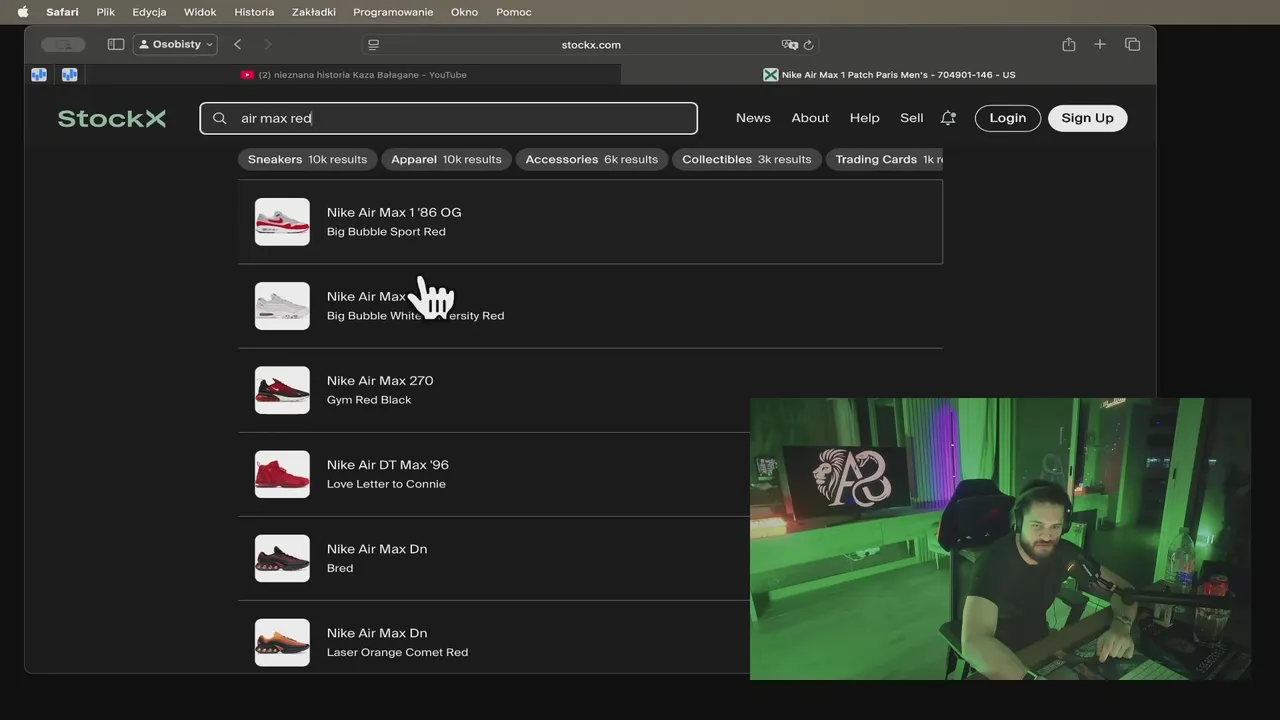
Task: Open the Edycja menu
Action: pos(149,12)
